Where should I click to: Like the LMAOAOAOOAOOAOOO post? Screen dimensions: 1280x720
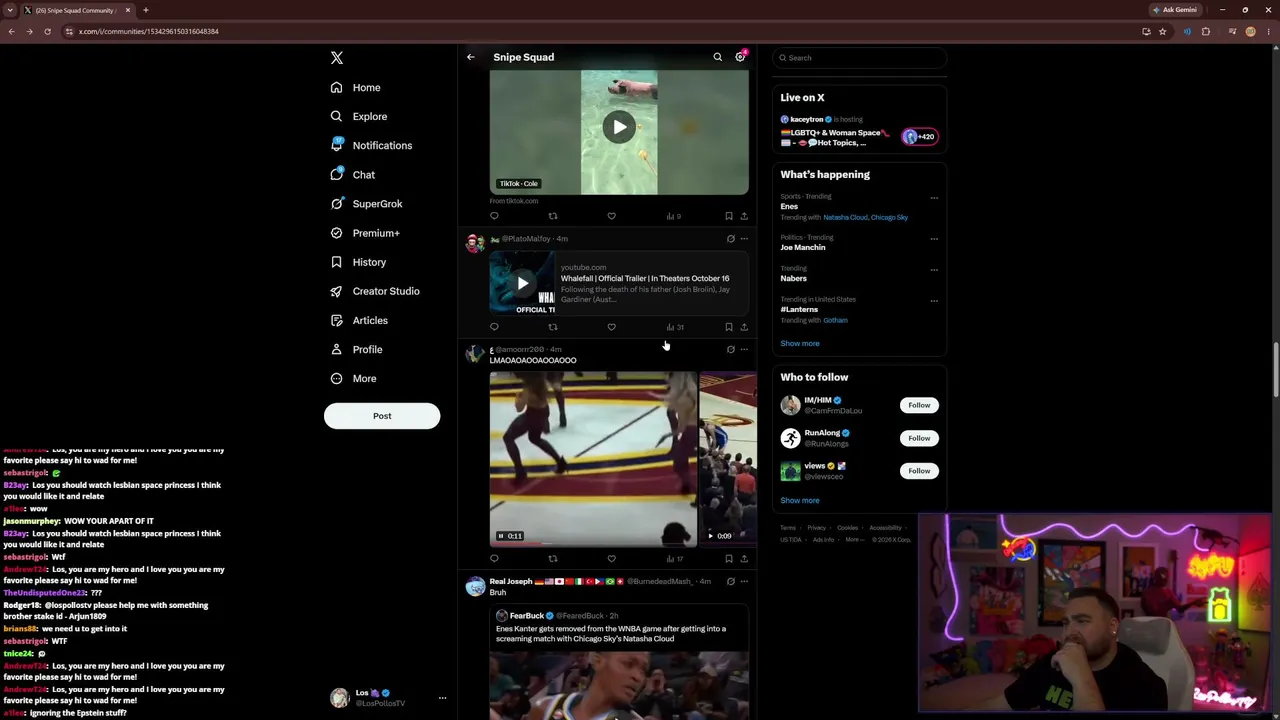[x=611, y=559]
